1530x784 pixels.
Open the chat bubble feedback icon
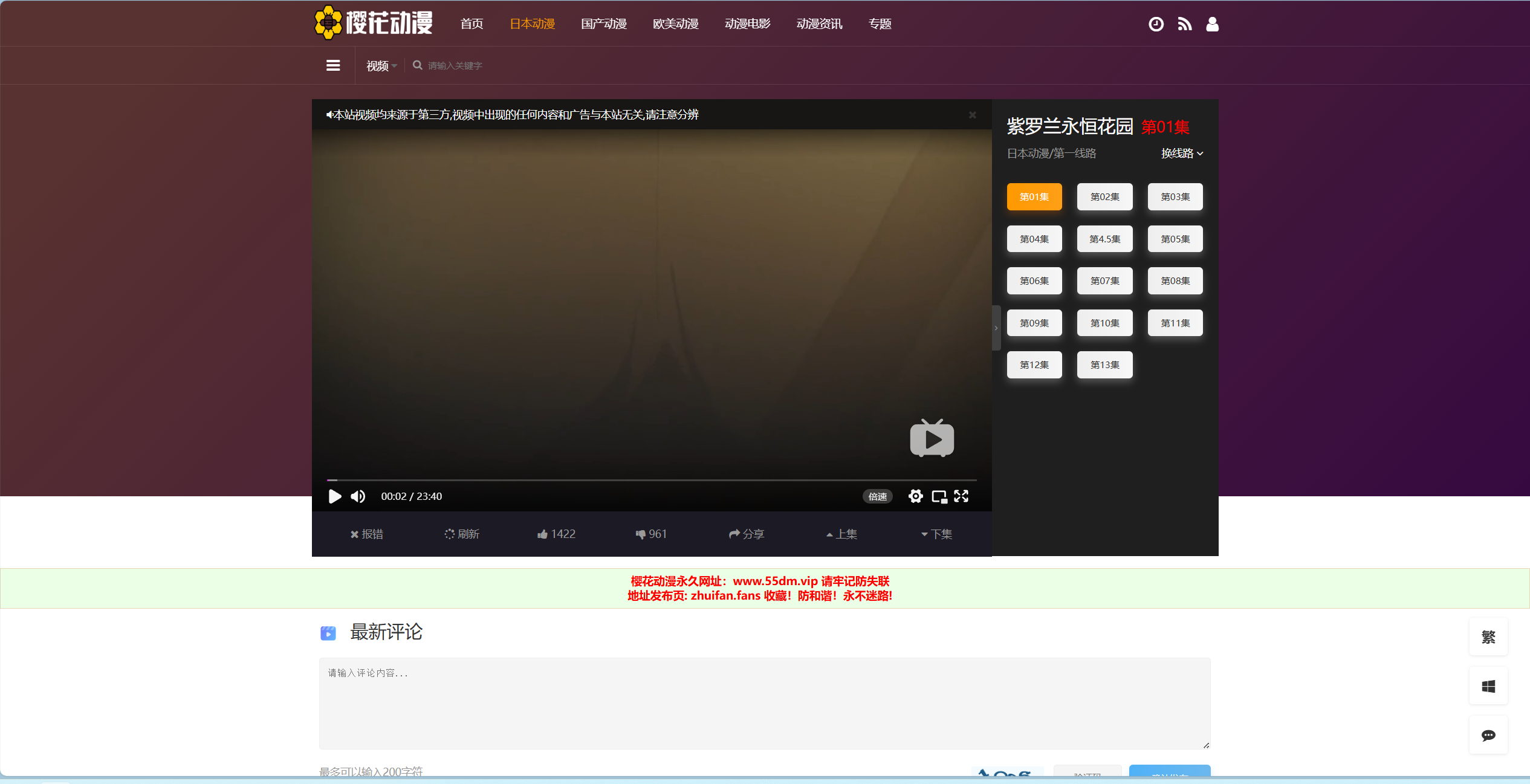(1488, 735)
